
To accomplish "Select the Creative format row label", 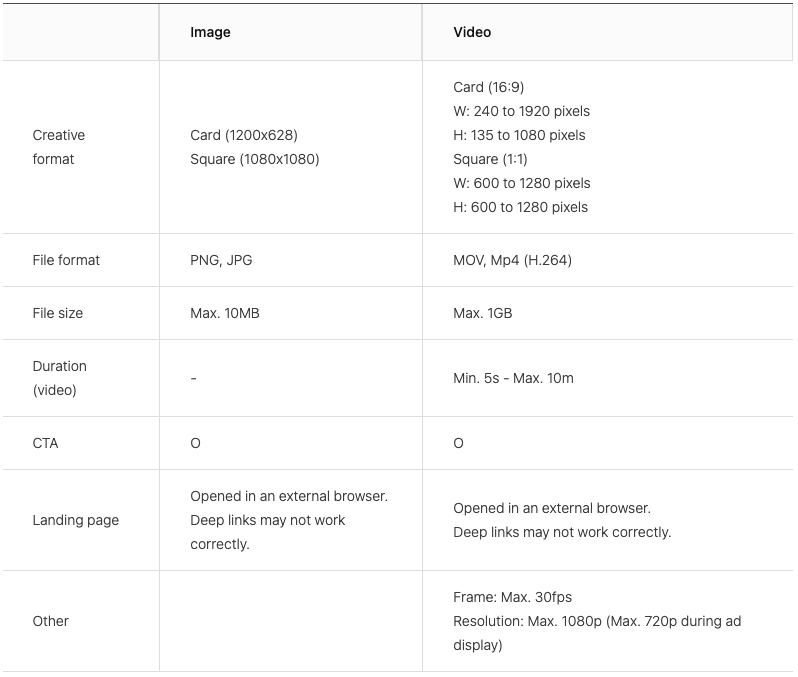I will [x=58, y=147].
